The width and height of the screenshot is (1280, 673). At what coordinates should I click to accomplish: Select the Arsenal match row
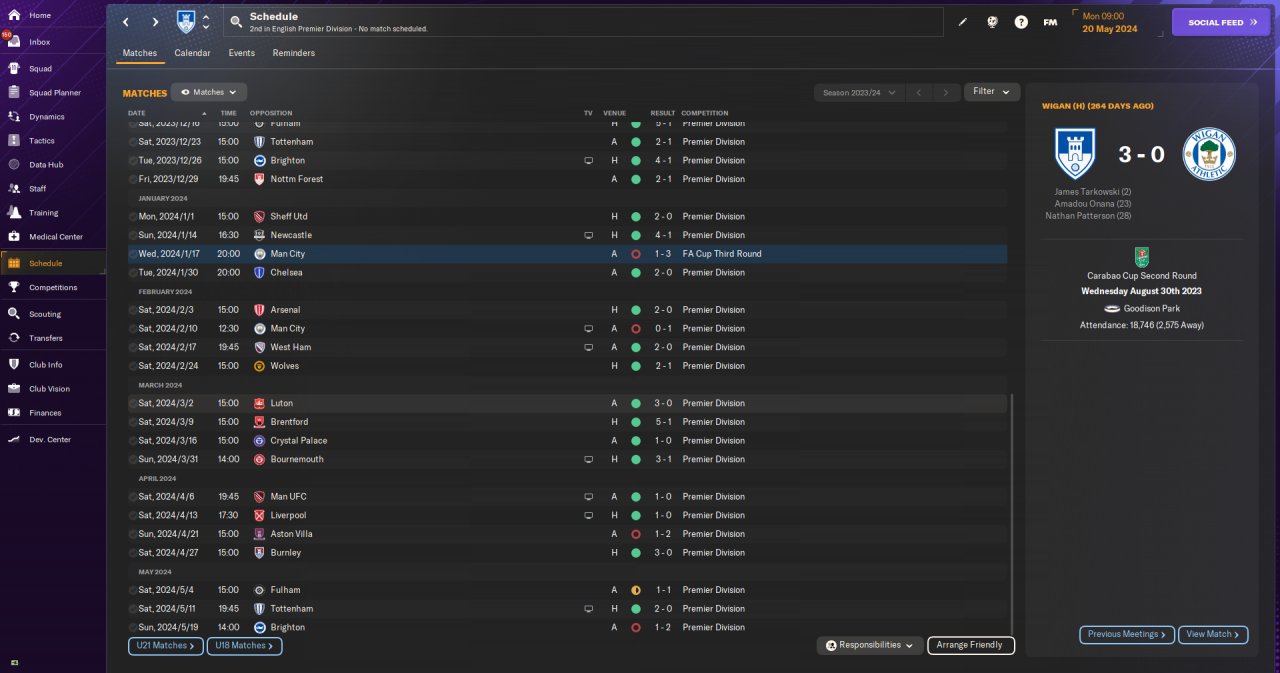point(567,310)
